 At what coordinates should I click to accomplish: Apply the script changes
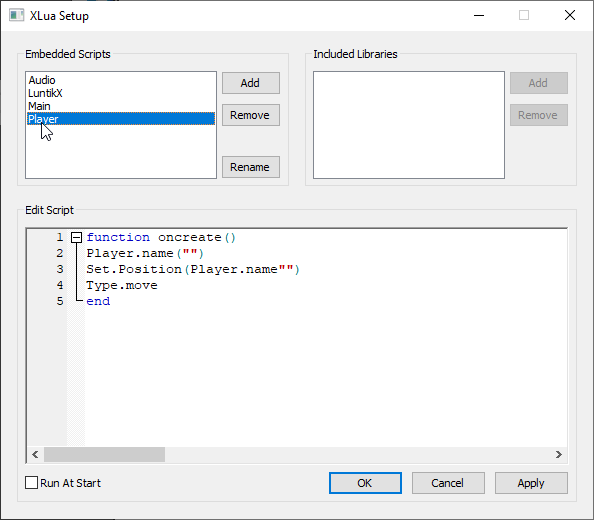coord(531,483)
